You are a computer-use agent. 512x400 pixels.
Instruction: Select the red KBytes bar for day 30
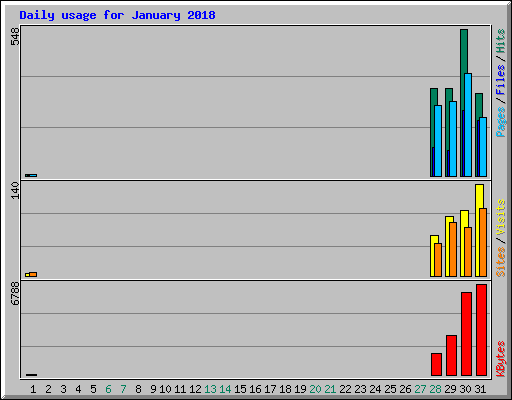click(466, 334)
